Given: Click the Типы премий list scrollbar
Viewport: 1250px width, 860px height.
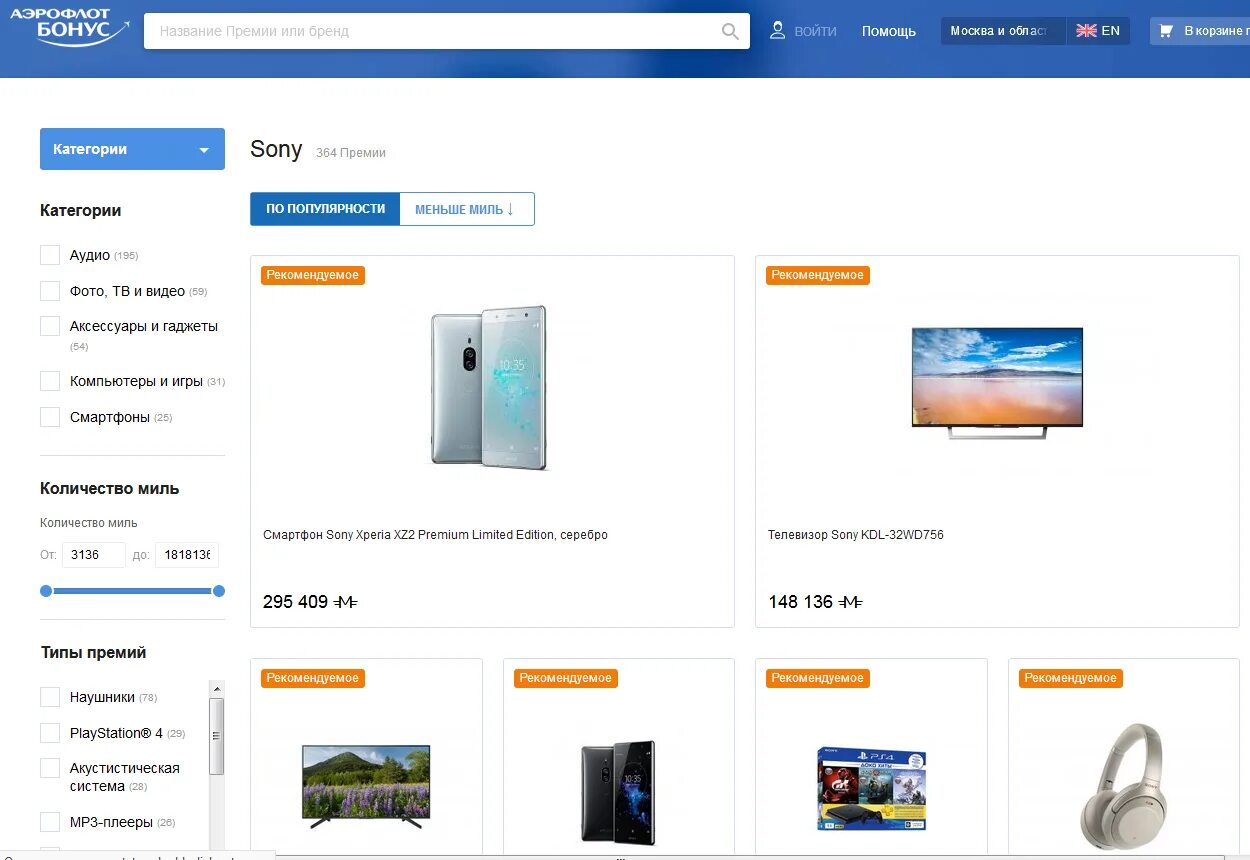Looking at the screenshot, I should [x=216, y=736].
